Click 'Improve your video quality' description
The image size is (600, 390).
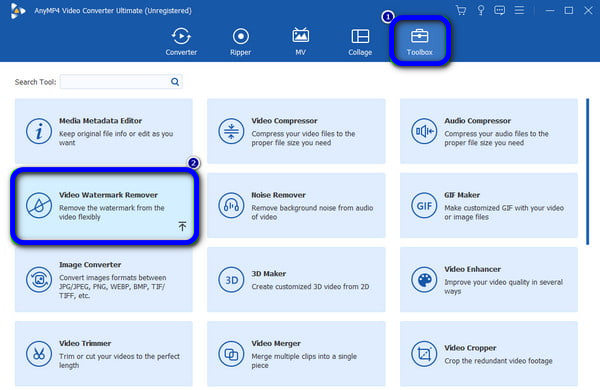pos(504,287)
